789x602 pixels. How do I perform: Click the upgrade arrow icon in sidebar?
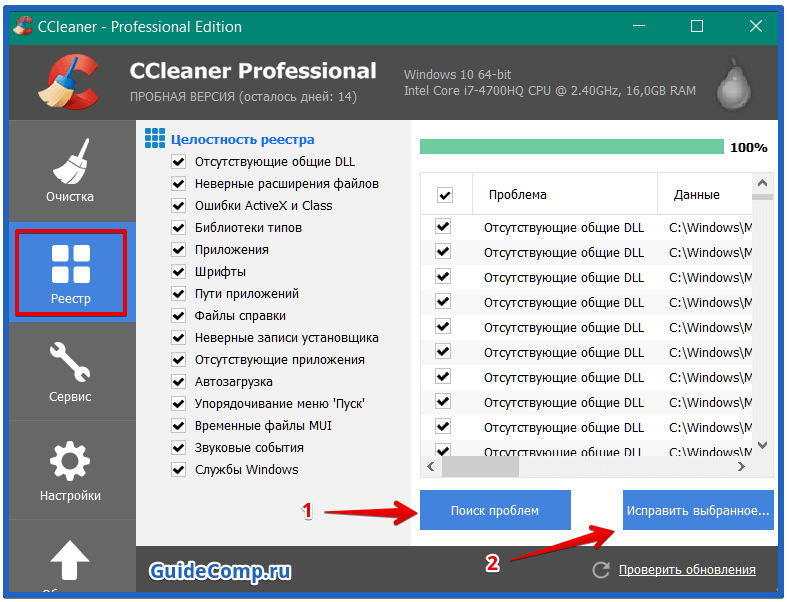pos(69,560)
